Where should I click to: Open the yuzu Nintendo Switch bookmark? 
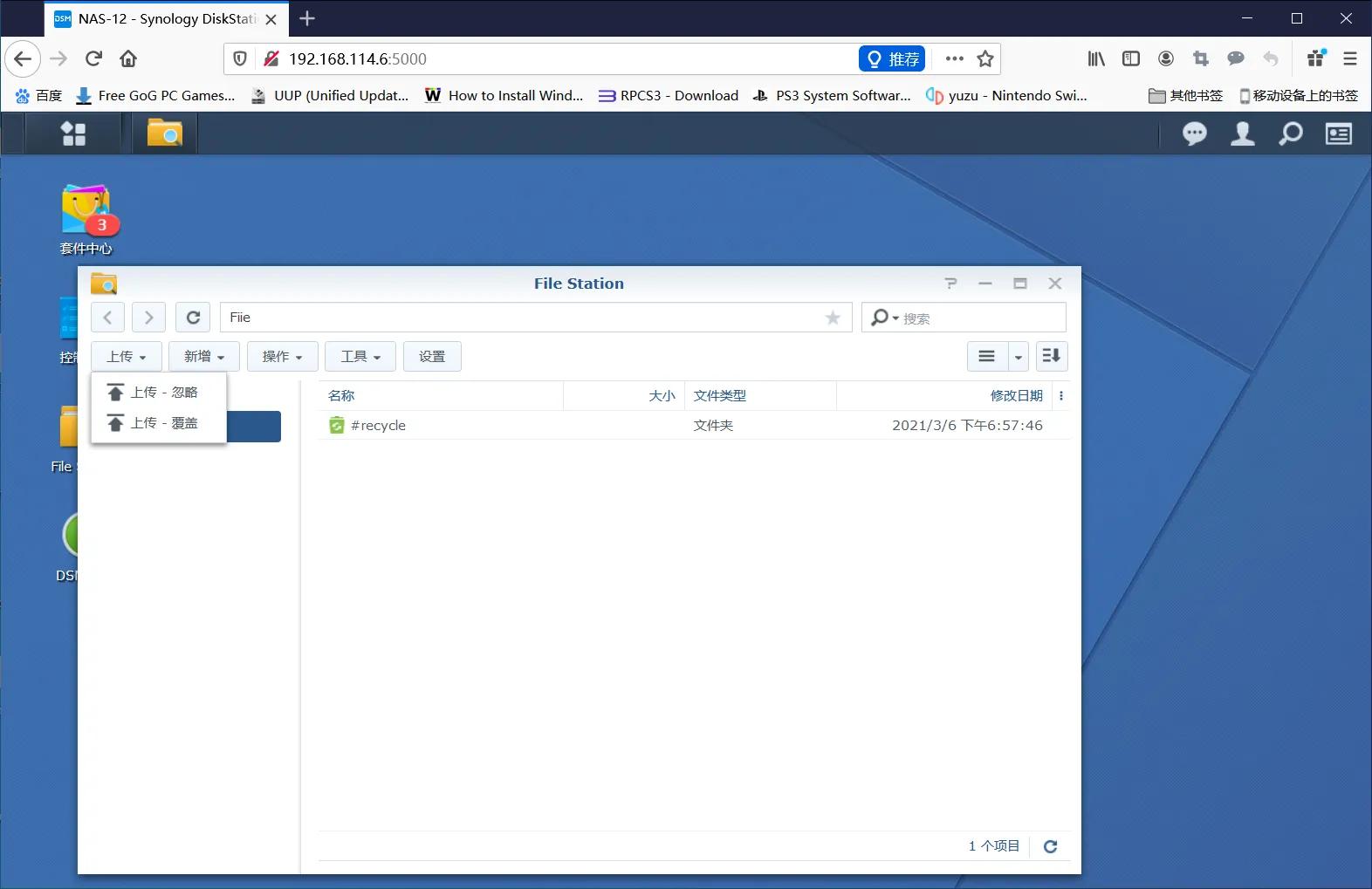[1006, 95]
